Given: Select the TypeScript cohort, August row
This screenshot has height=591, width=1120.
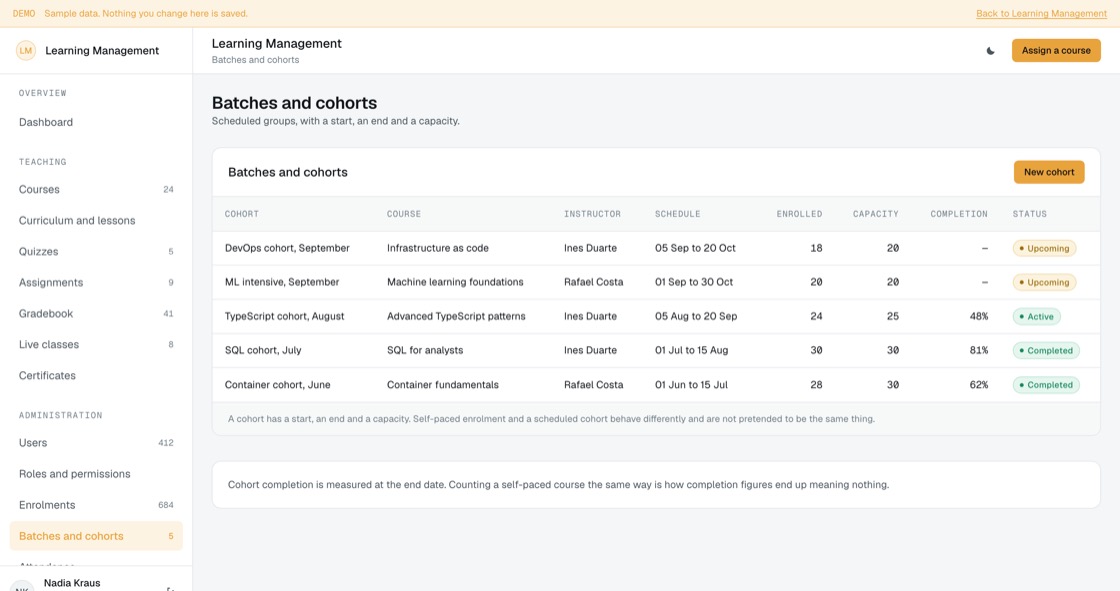Looking at the screenshot, I should point(656,316).
